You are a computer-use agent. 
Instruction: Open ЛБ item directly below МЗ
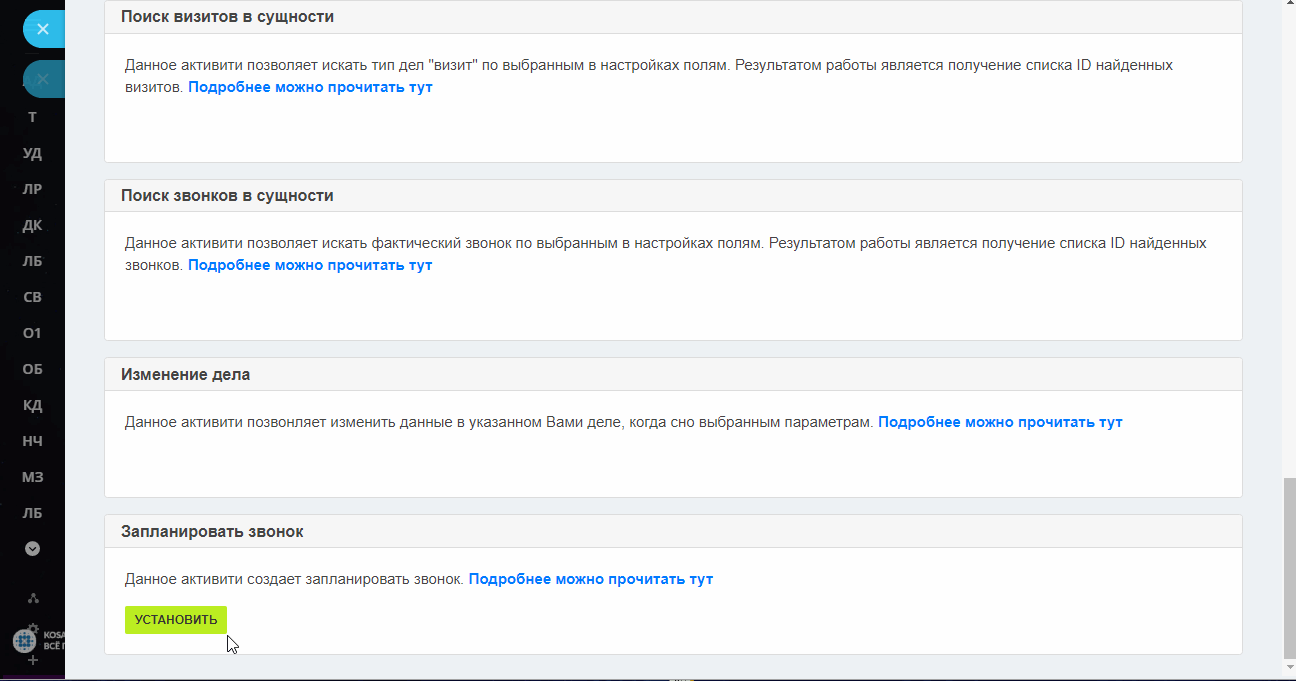(32, 513)
